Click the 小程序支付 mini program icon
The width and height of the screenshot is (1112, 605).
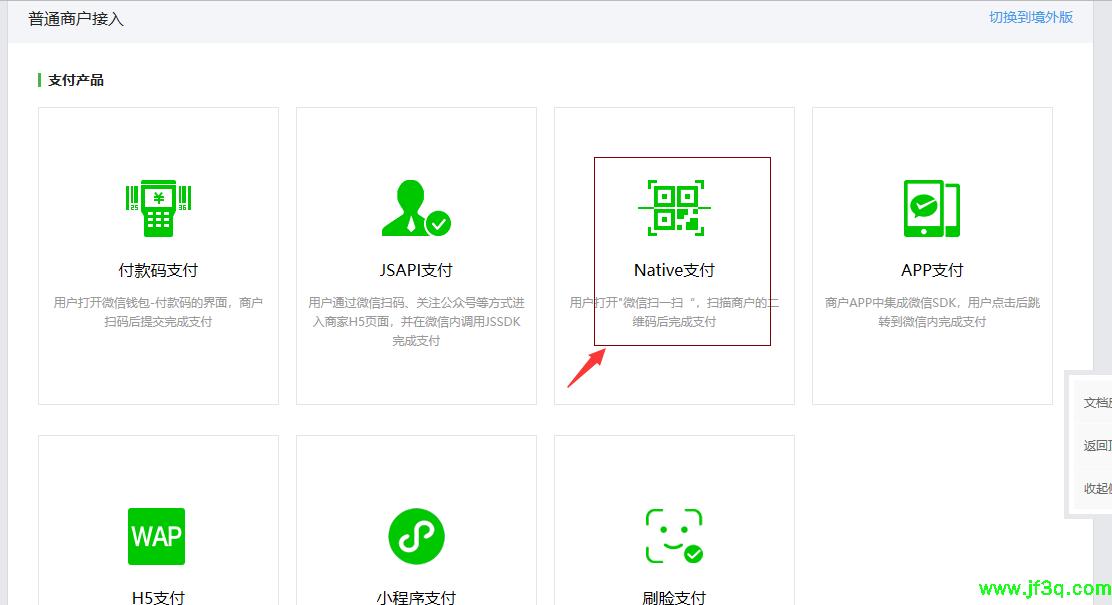[416, 536]
